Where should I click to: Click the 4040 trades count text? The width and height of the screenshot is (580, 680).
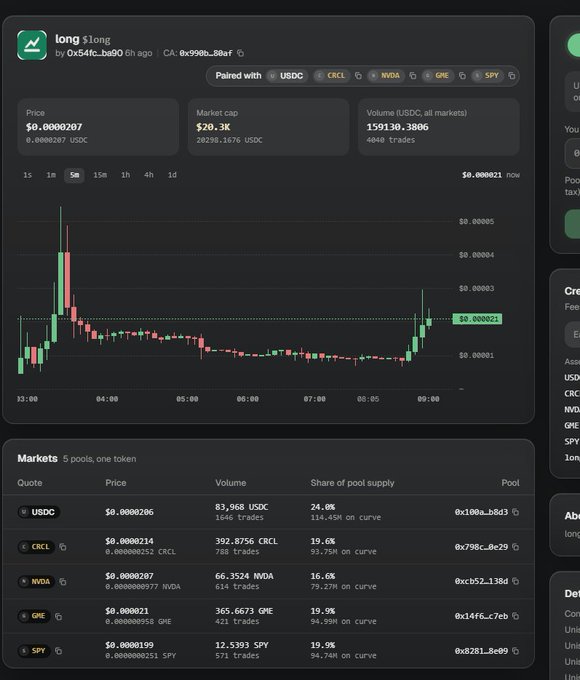point(390,140)
